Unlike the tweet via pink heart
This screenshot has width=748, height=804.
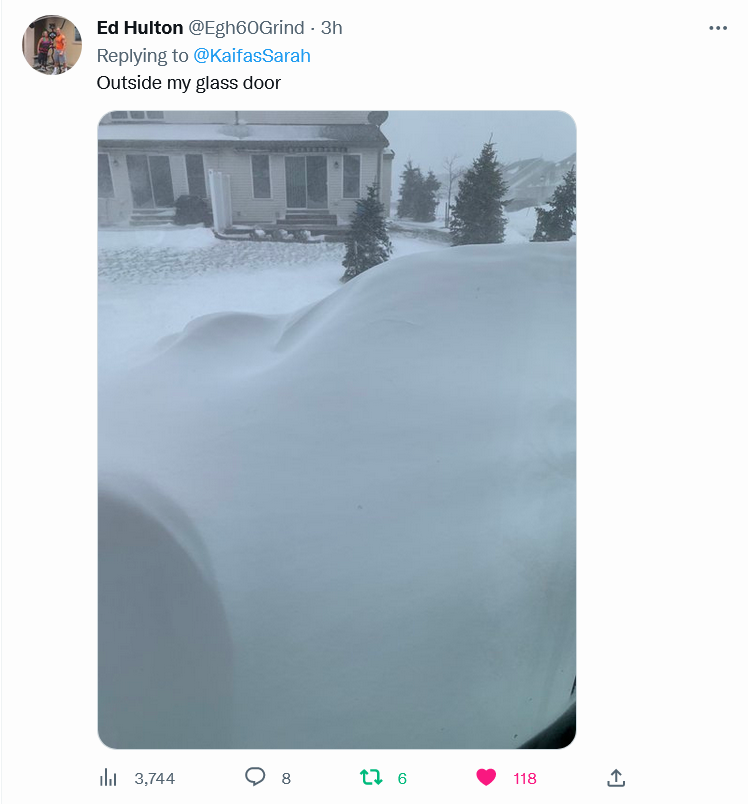pos(486,777)
